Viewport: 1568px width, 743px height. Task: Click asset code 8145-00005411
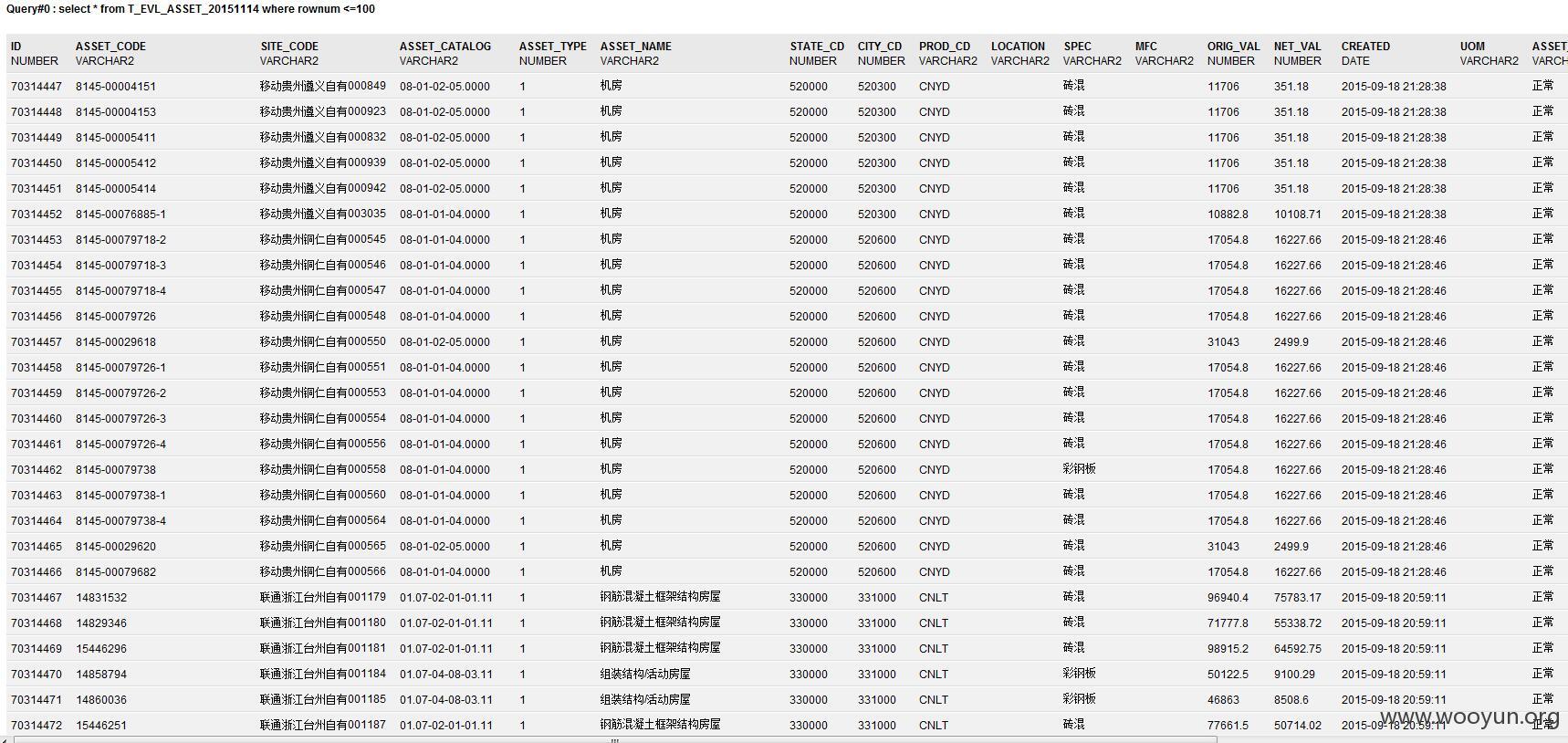[x=116, y=138]
